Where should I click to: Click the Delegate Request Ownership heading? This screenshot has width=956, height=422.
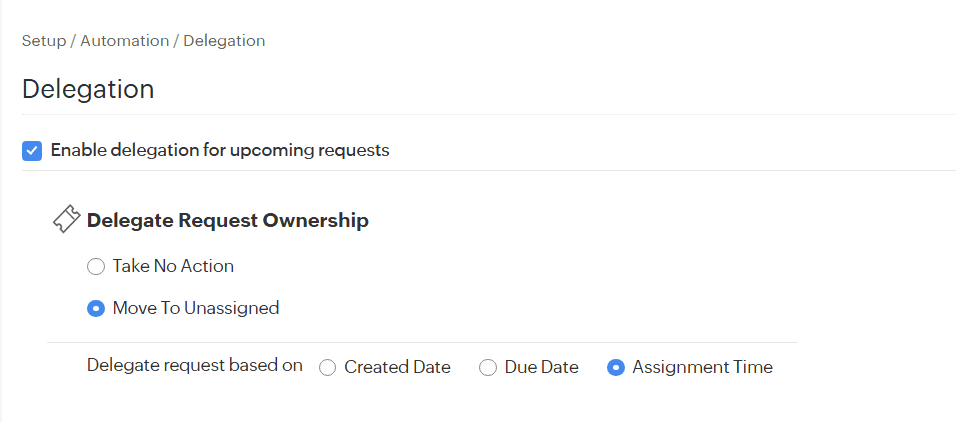(x=228, y=220)
